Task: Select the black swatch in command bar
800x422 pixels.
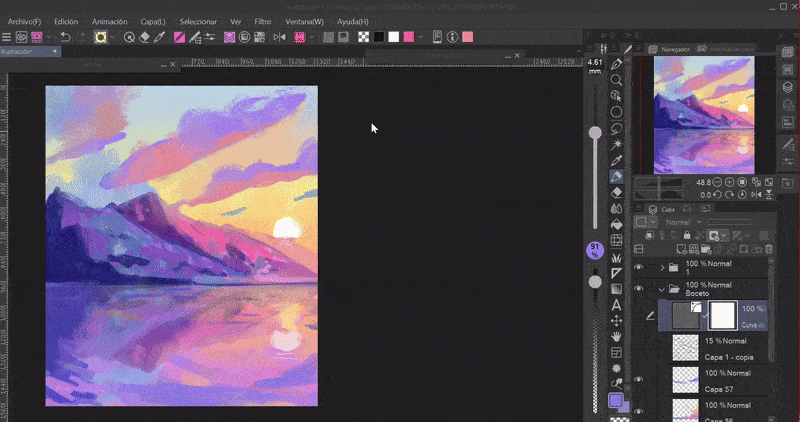Action: pyautogui.click(x=379, y=37)
